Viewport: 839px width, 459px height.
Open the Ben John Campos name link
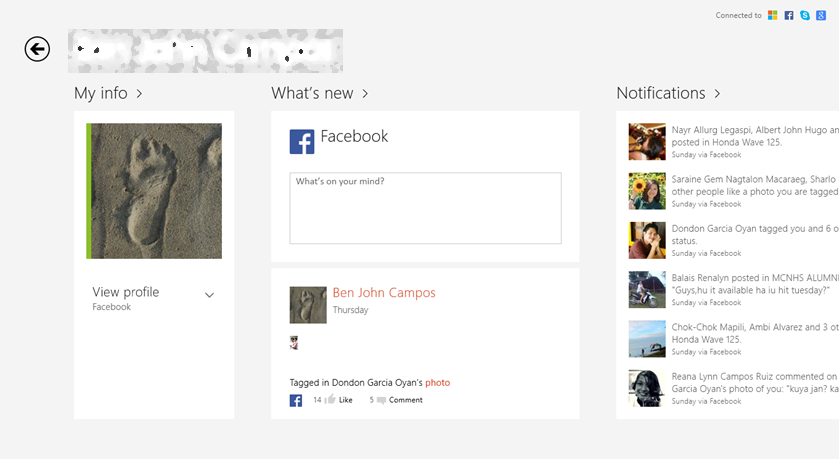click(x=384, y=293)
